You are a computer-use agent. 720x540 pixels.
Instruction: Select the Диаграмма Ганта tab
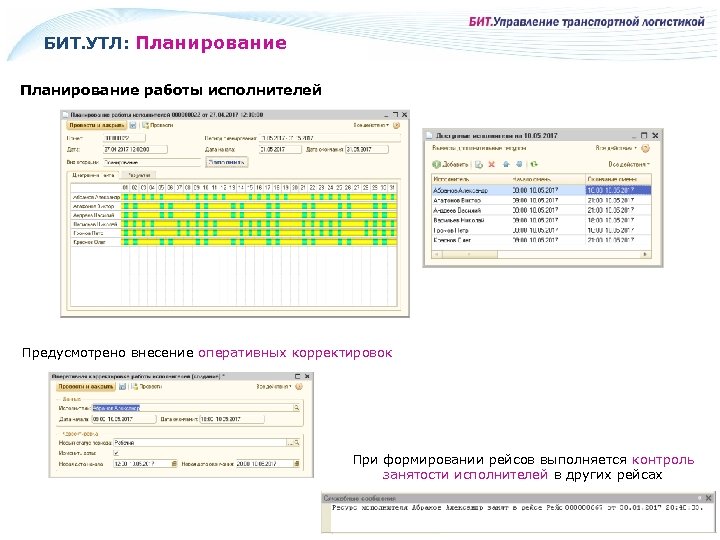(93, 175)
